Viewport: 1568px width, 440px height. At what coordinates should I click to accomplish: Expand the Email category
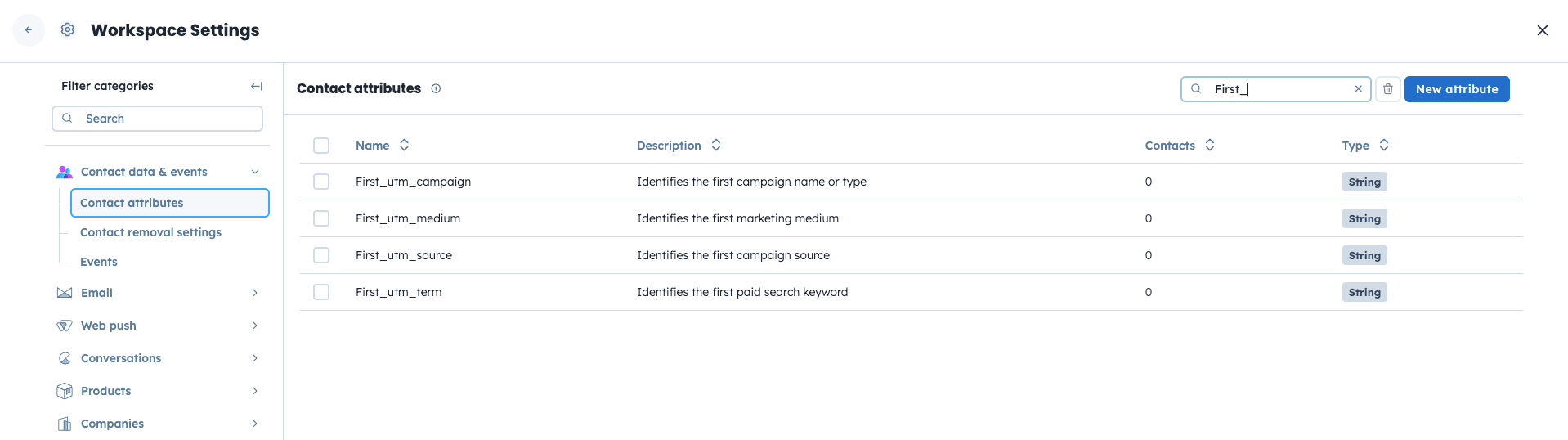tap(255, 293)
